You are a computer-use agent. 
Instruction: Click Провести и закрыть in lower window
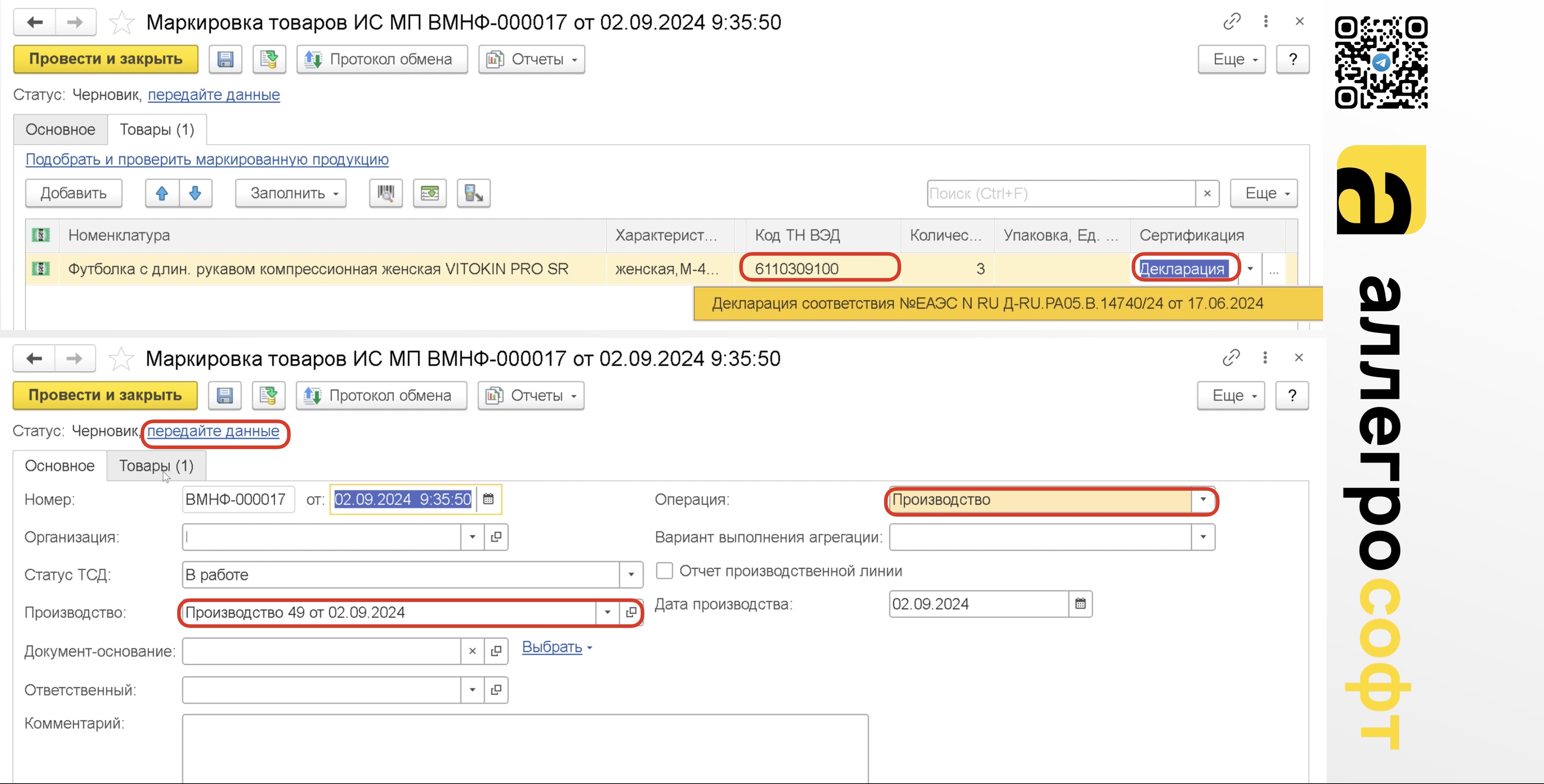[105, 395]
